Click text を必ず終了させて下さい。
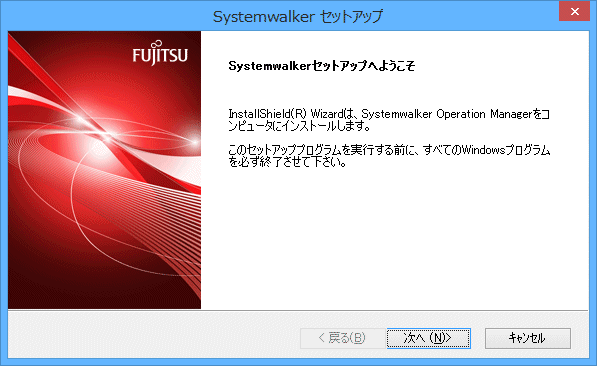This screenshot has height=366, width=597. (x=287, y=162)
